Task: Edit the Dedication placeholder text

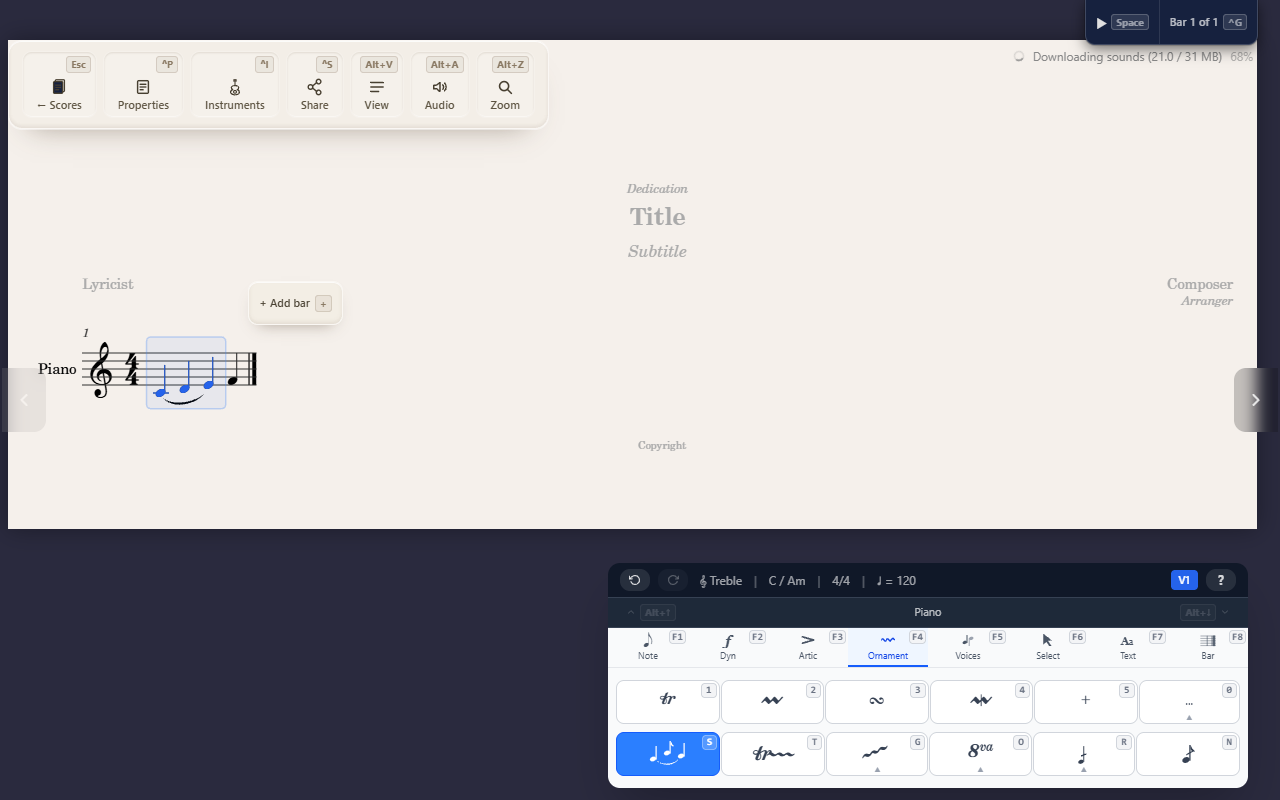Action: tap(657, 189)
